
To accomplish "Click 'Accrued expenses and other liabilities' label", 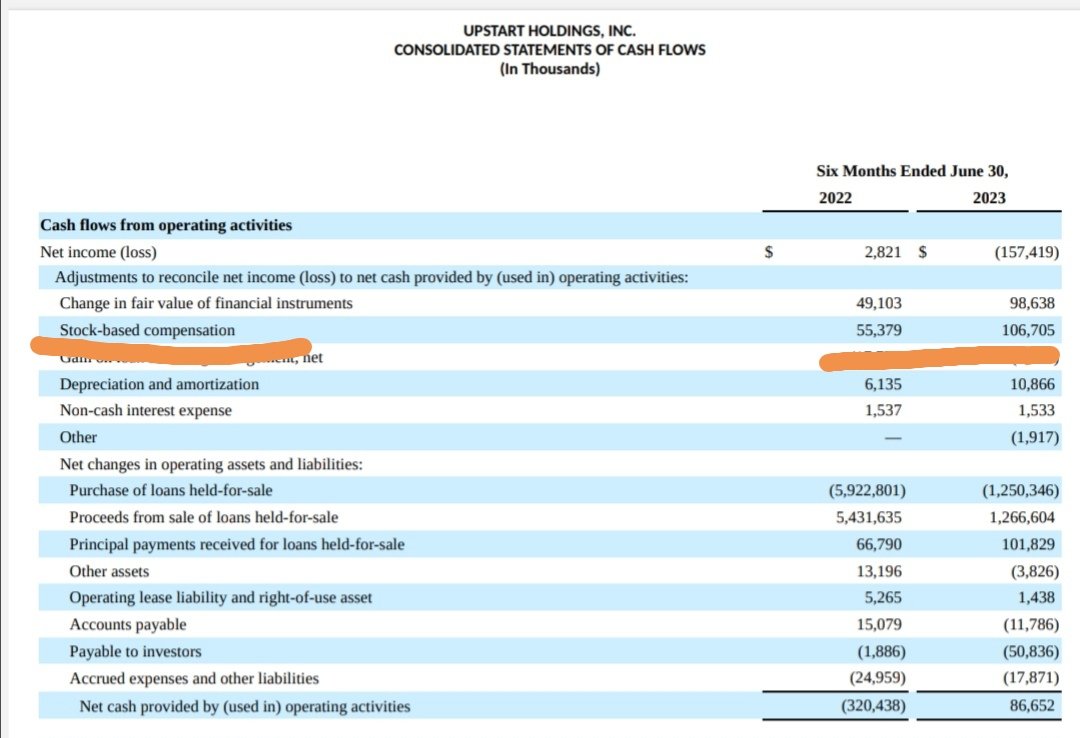I will pos(194,679).
